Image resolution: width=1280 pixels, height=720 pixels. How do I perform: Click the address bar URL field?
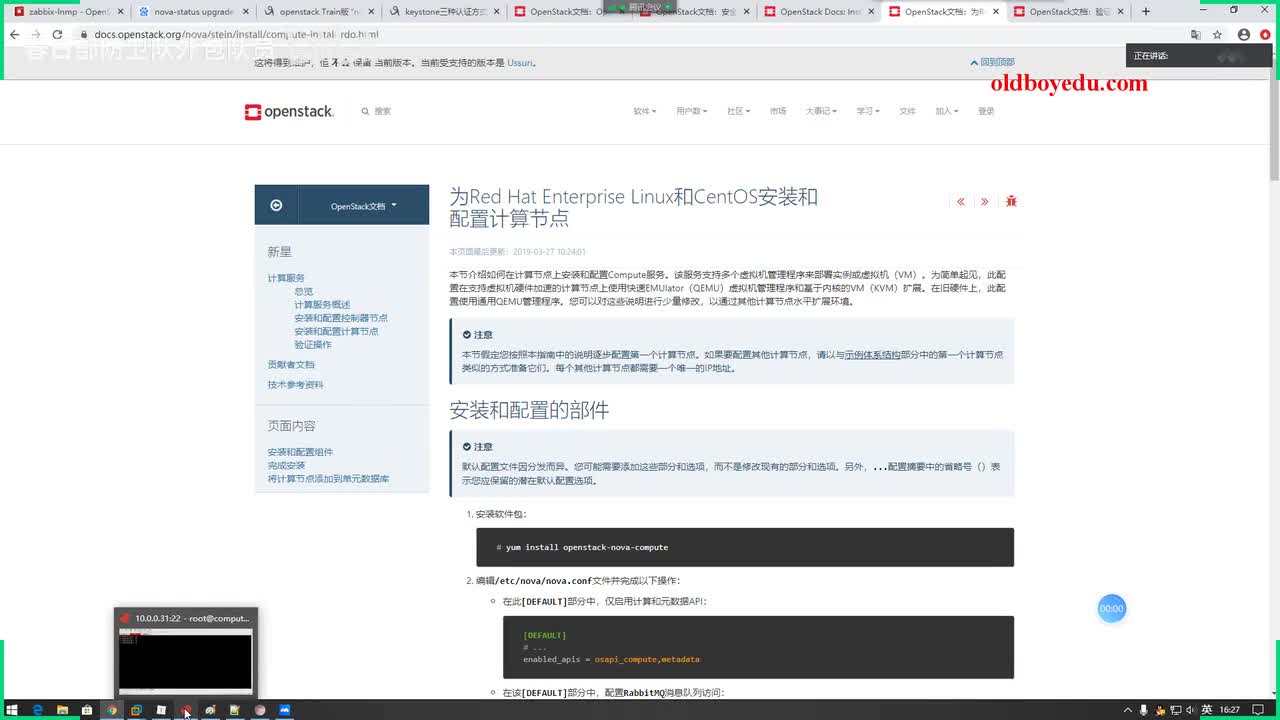point(630,34)
